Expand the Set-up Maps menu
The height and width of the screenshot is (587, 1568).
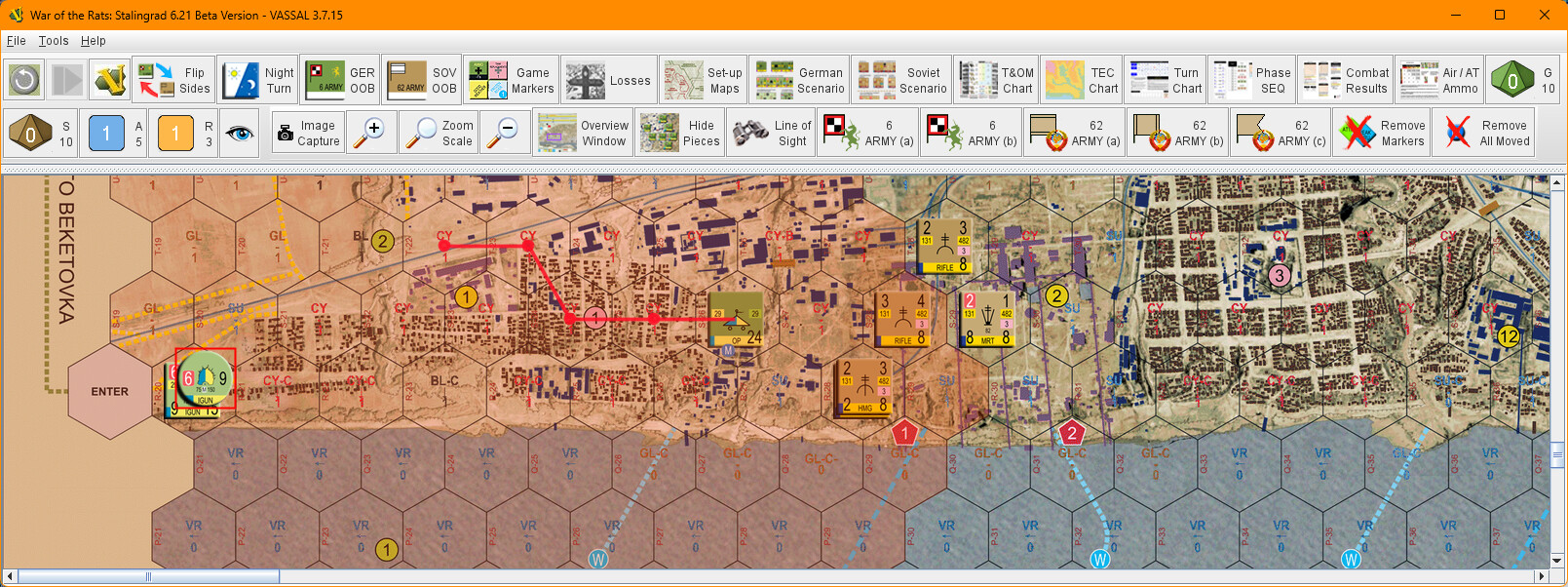tap(703, 80)
